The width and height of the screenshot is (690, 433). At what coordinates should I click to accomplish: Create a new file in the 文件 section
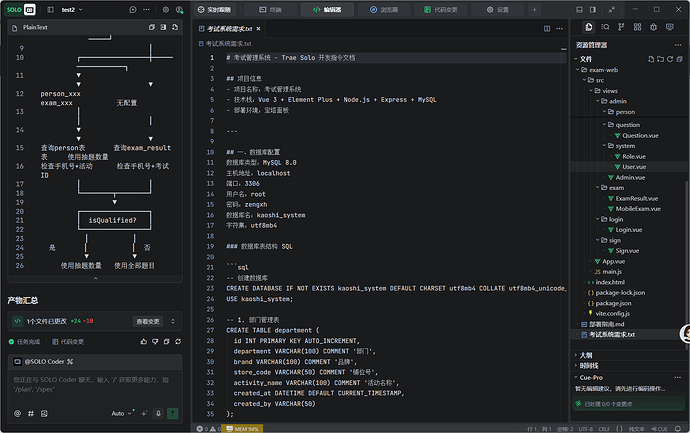(x=651, y=59)
